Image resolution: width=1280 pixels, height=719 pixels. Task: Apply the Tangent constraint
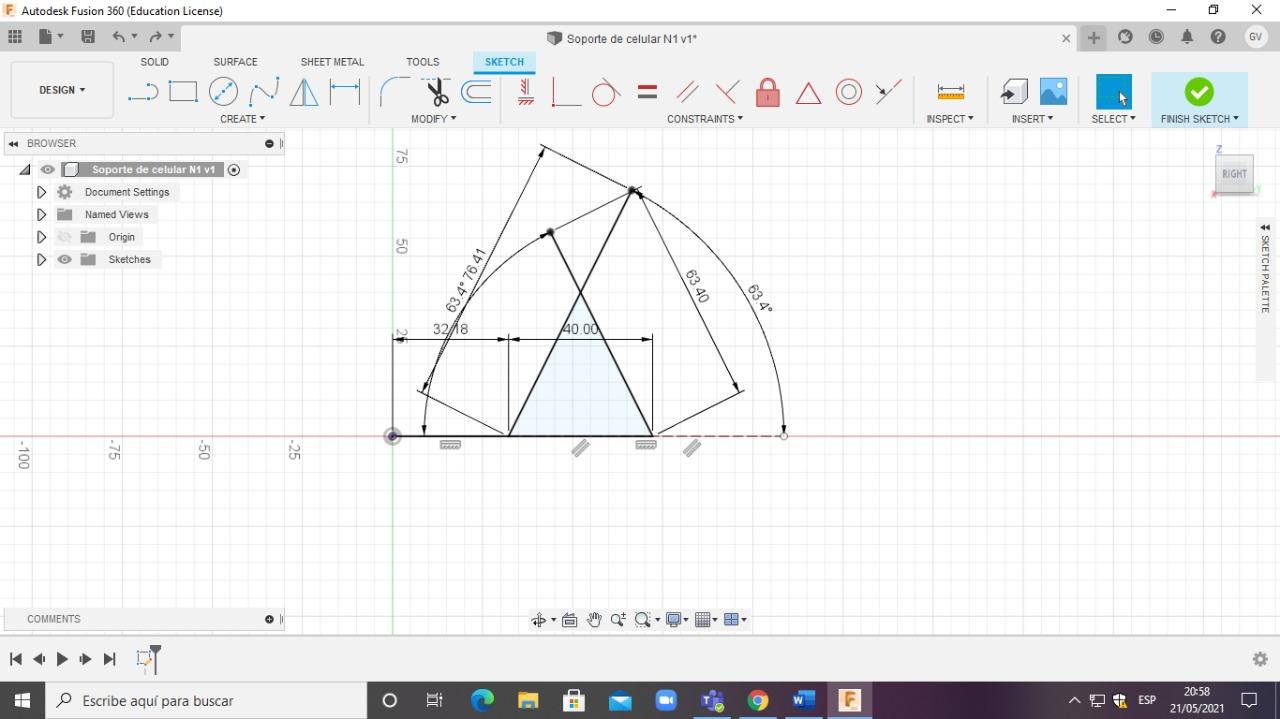pos(606,92)
